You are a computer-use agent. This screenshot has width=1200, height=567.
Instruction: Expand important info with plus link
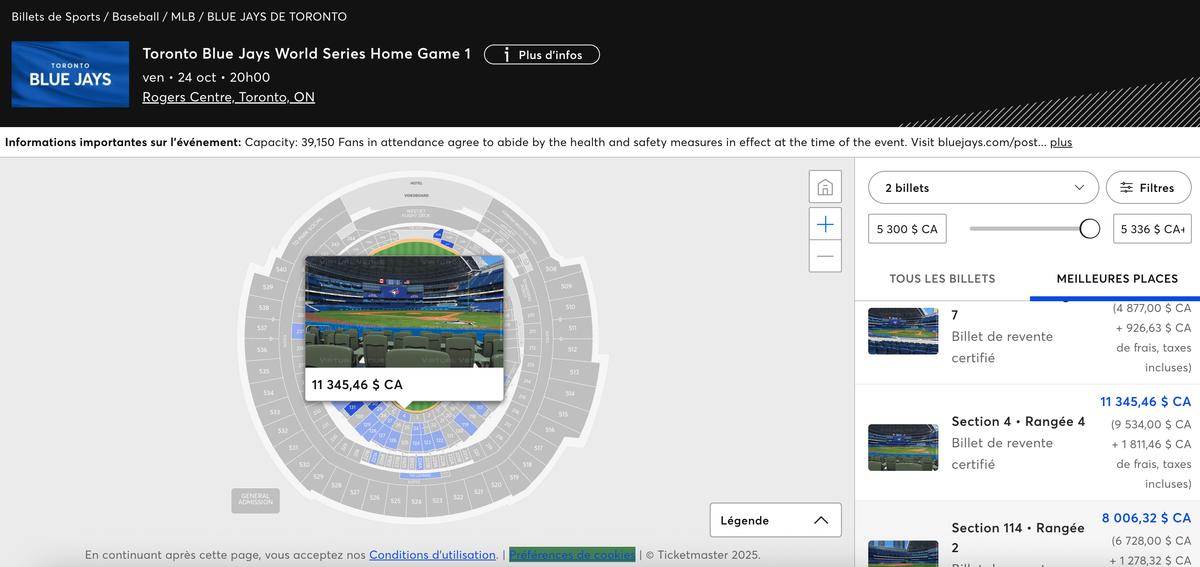[1060, 142]
